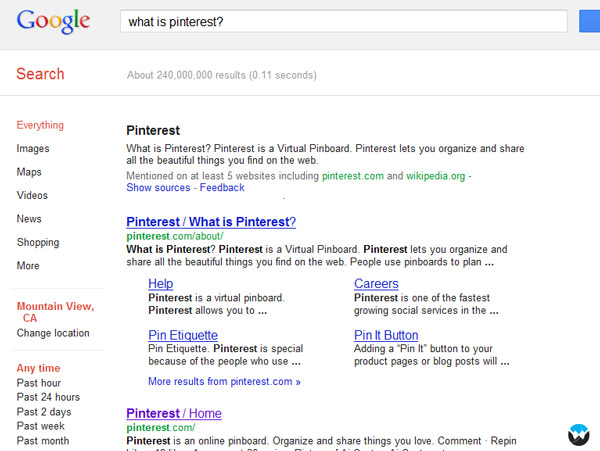Click Change location link
The image size is (600, 451).
53,333
